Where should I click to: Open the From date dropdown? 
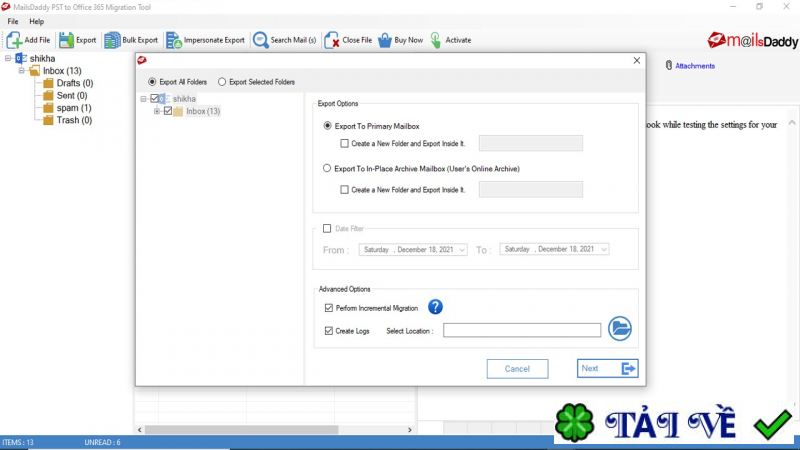tap(462, 249)
